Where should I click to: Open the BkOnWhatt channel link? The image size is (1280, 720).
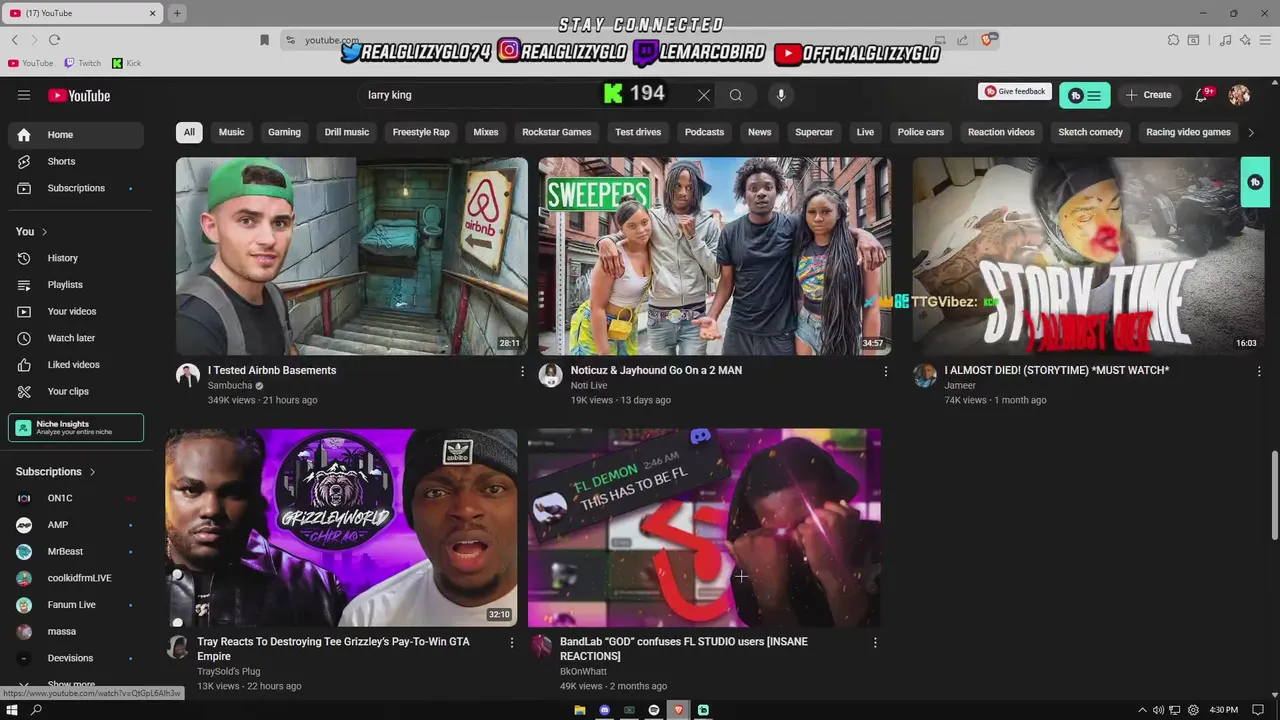pyautogui.click(x=583, y=672)
